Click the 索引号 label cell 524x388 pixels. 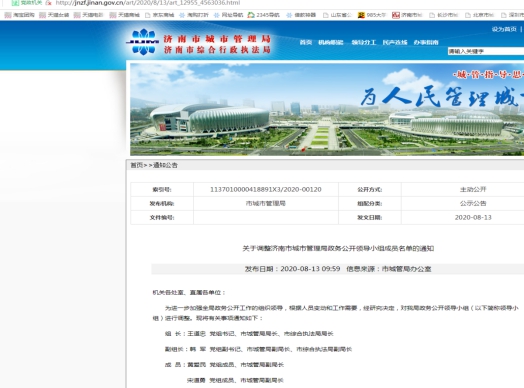[162, 189]
